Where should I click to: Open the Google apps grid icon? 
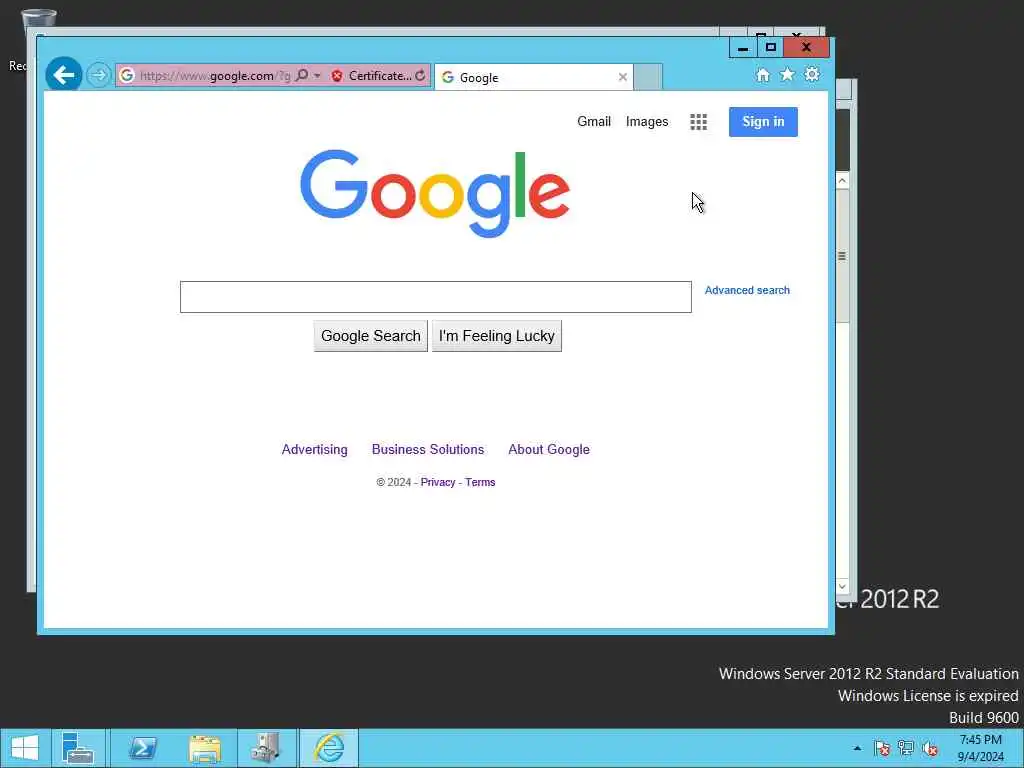coord(698,121)
